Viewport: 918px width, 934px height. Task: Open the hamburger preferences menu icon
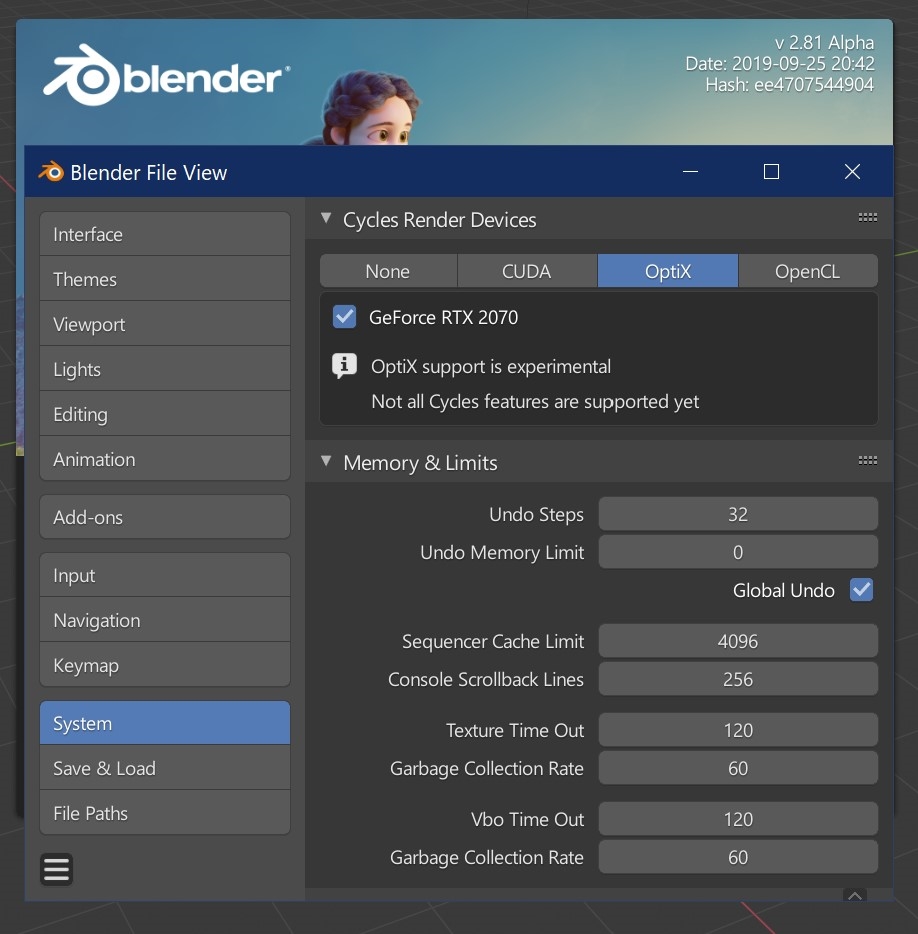point(57,869)
